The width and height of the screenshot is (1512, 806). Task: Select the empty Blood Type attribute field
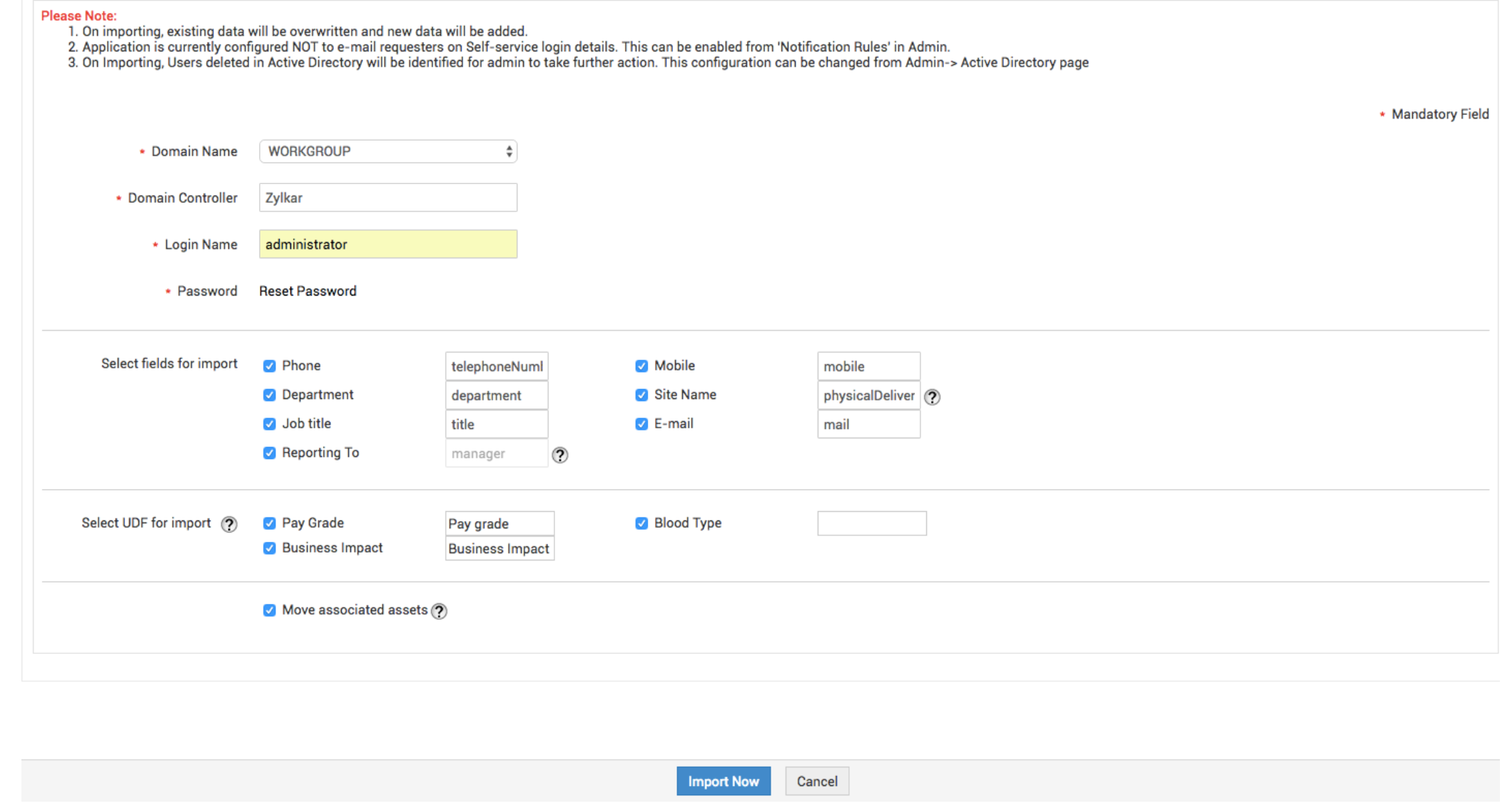point(871,523)
